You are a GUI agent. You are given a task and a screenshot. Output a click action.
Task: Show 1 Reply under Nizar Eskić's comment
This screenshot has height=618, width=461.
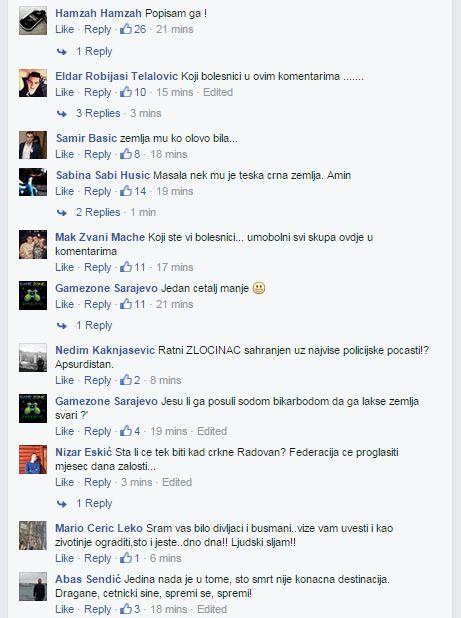(x=94, y=503)
